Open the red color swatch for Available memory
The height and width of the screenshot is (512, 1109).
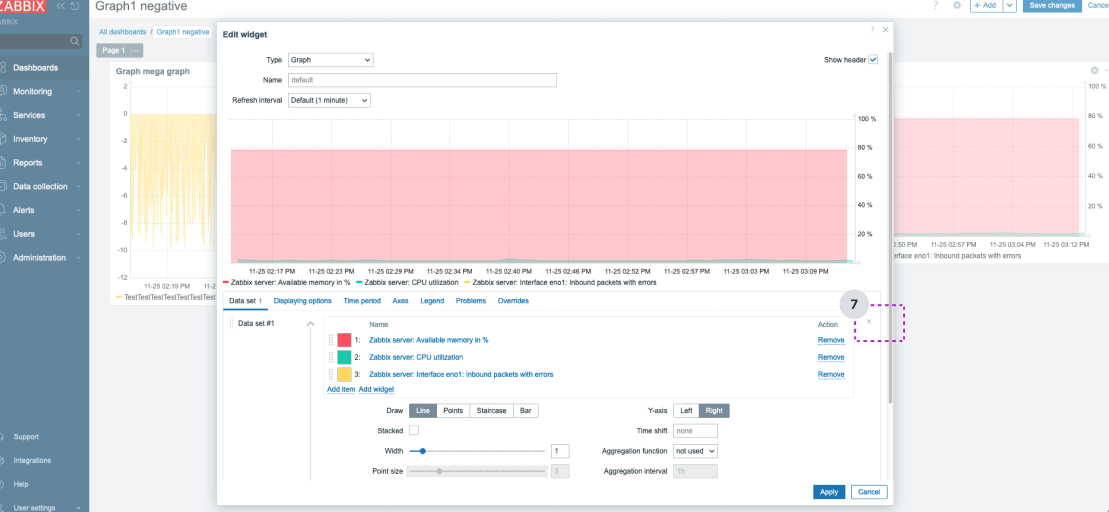[x=344, y=340]
